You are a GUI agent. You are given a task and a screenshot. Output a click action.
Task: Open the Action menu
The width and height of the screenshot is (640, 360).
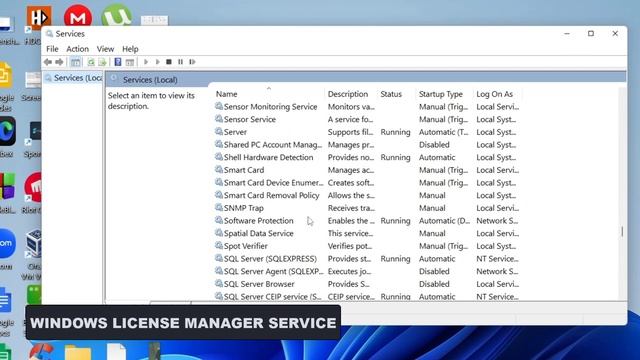pyautogui.click(x=78, y=49)
